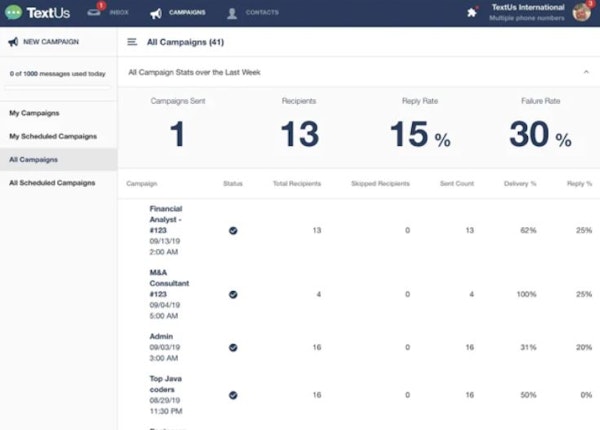Click the Contacts person icon

(x=232, y=14)
